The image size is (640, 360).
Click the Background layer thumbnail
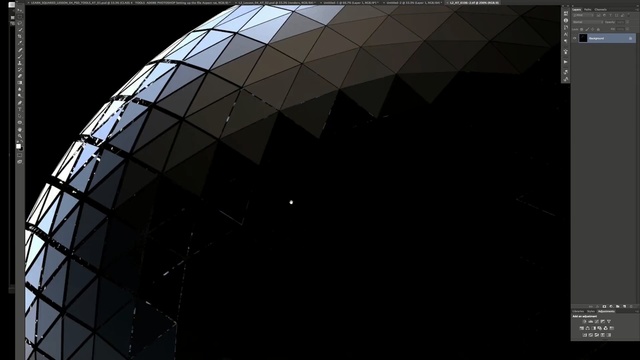[583, 38]
